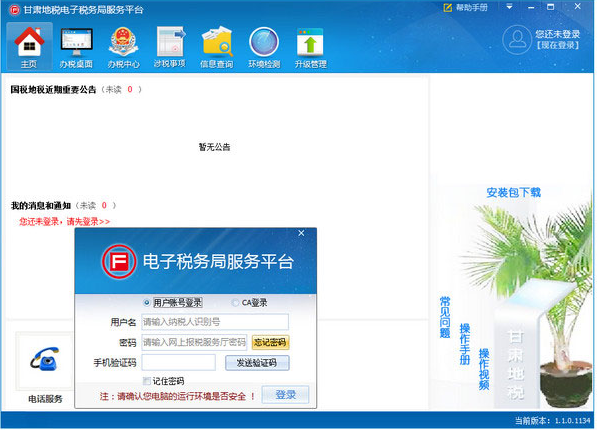Focus the 密码 input field

[194, 342]
